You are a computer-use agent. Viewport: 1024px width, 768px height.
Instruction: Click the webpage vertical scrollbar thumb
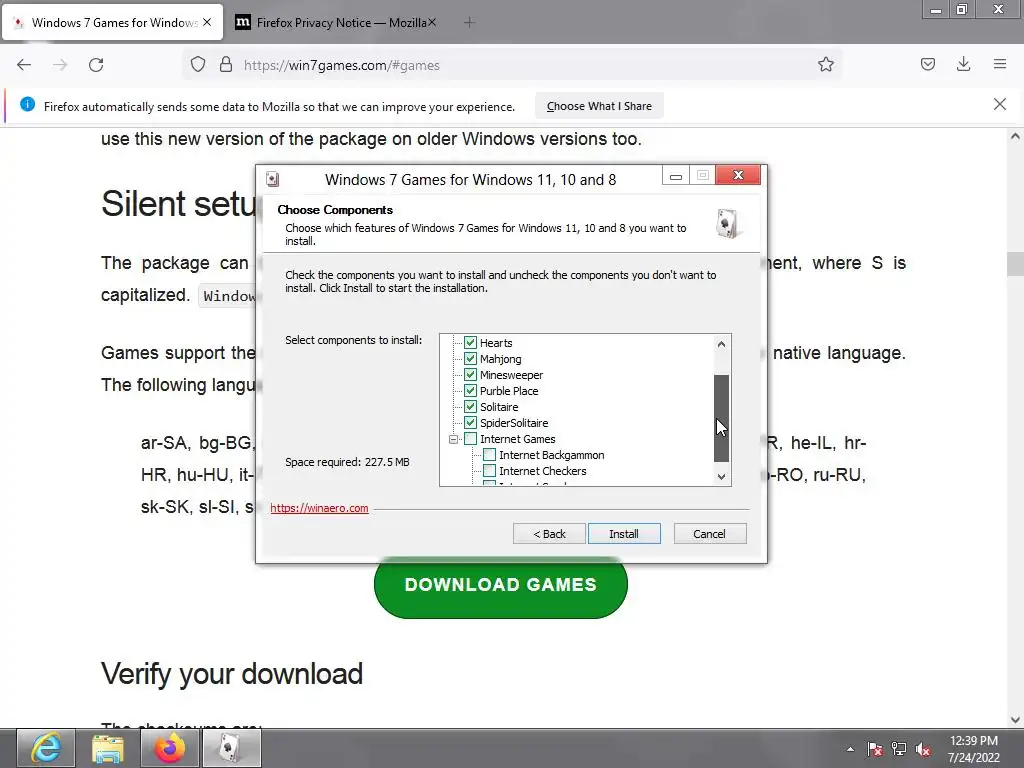[1015, 264]
